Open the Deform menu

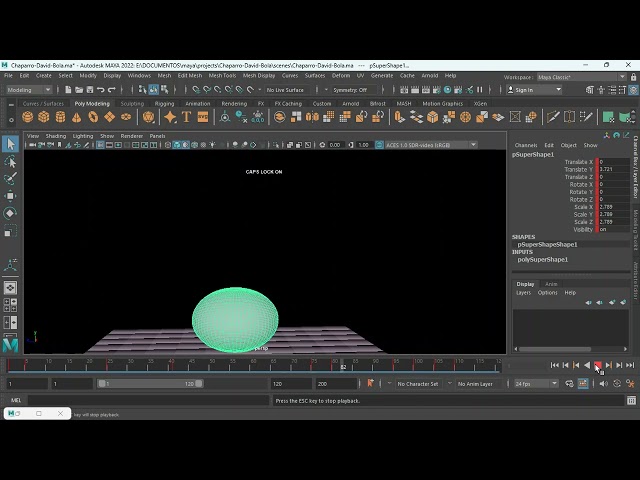pyautogui.click(x=341, y=76)
